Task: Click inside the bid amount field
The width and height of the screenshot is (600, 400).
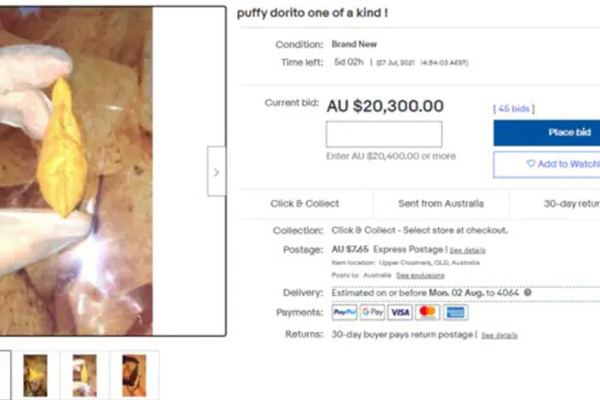Action: [384, 134]
